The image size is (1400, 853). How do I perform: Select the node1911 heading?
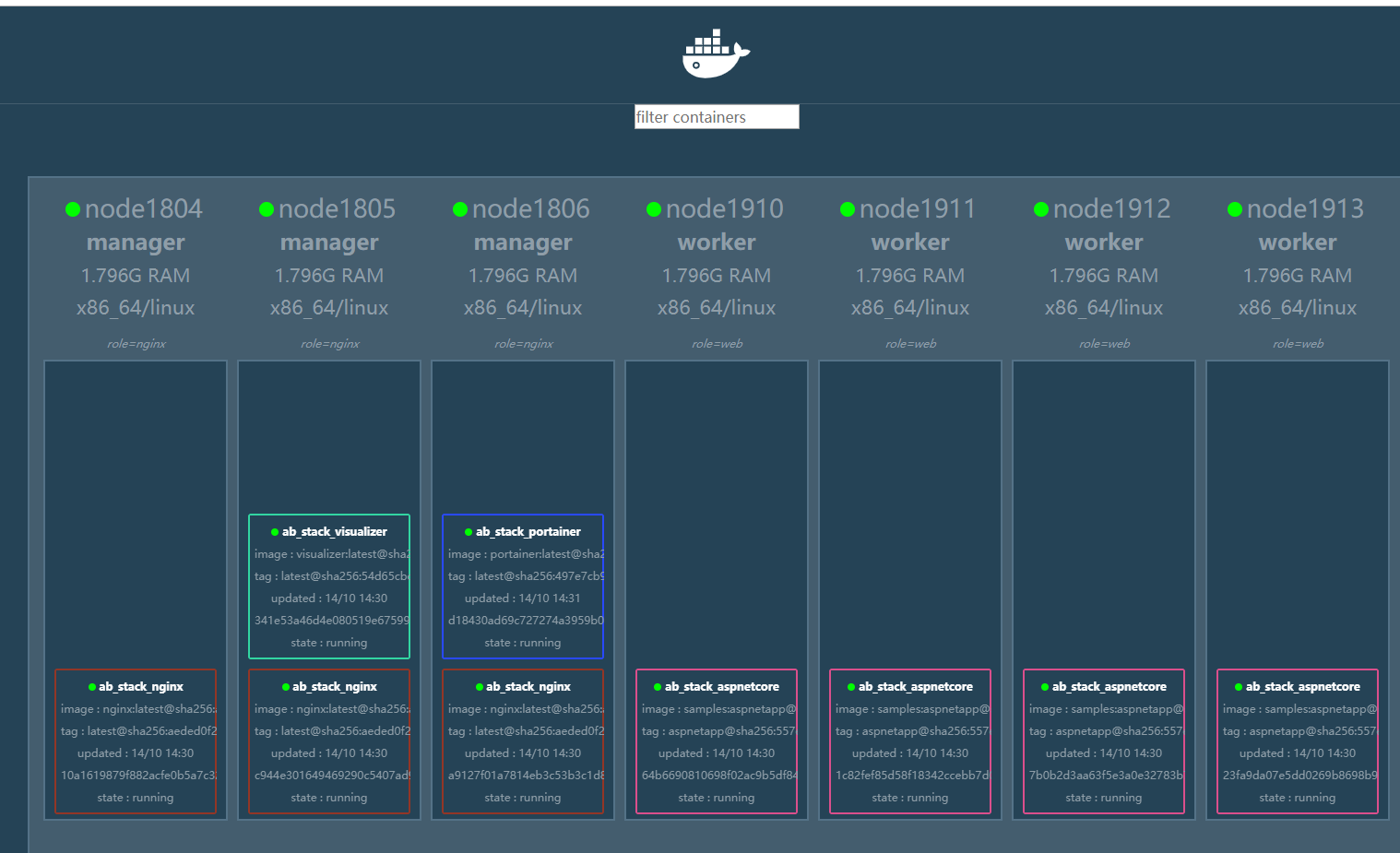click(x=918, y=209)
